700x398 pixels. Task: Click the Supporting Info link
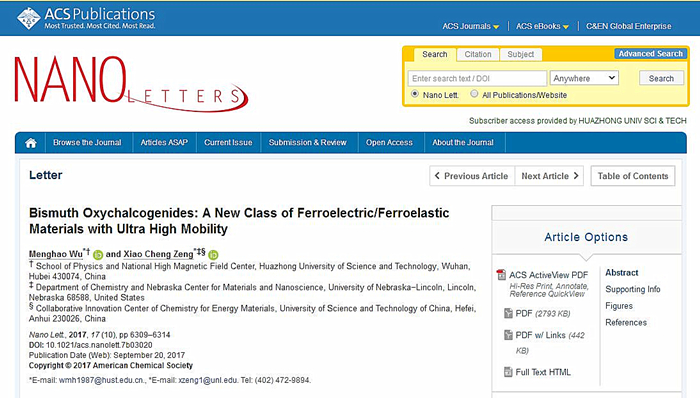click(633, 289)
